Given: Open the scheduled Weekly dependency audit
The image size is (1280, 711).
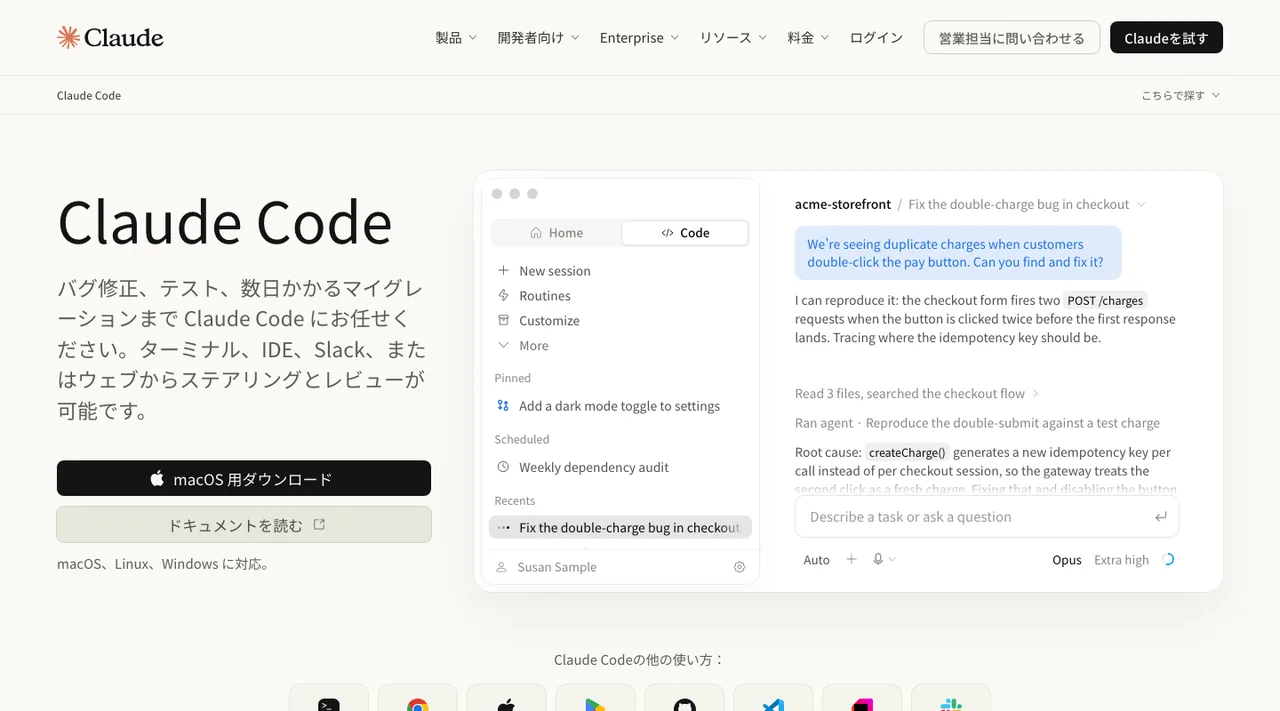Looking at the screenshot, I should (594, 467).
